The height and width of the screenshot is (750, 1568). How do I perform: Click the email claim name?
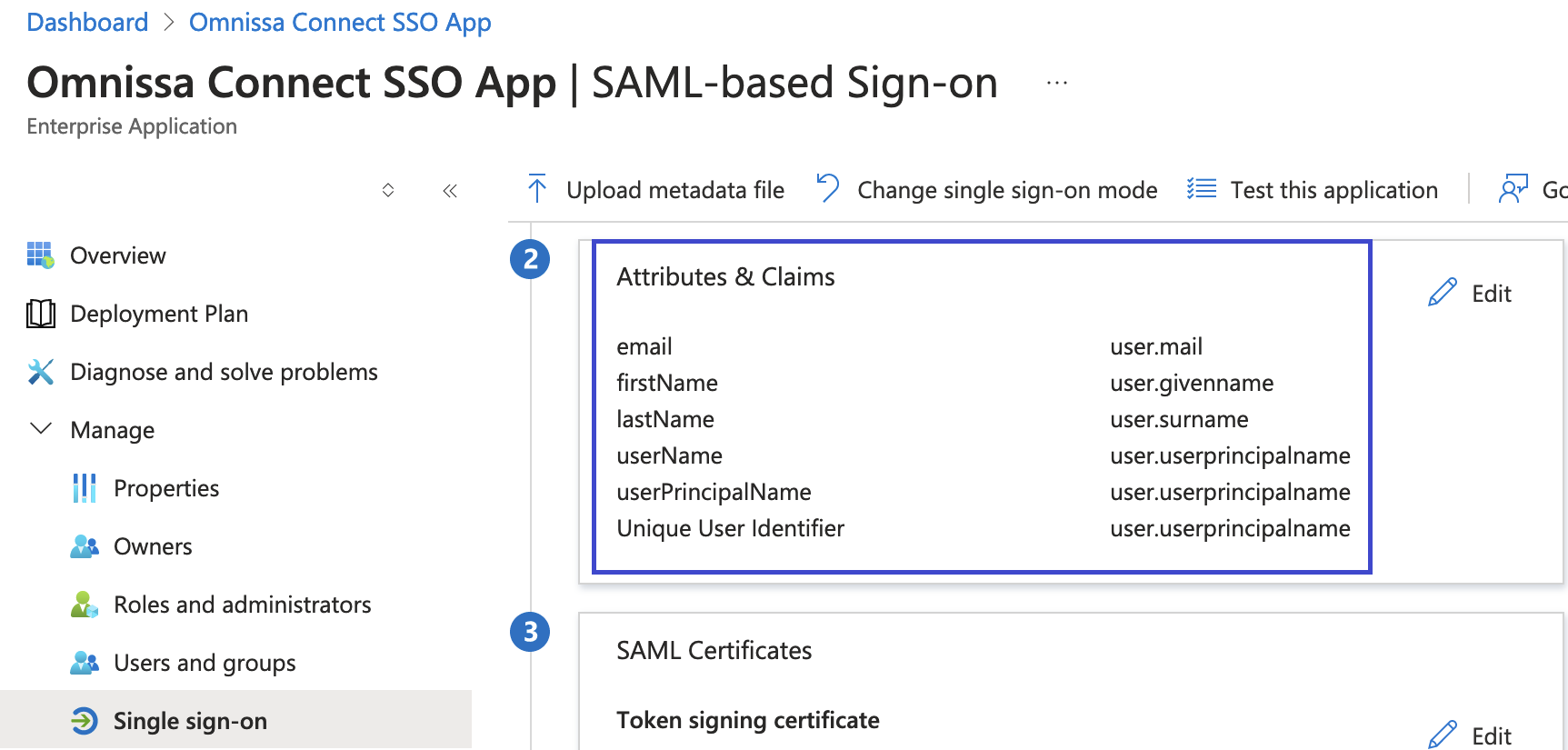[x=644, y=346]
